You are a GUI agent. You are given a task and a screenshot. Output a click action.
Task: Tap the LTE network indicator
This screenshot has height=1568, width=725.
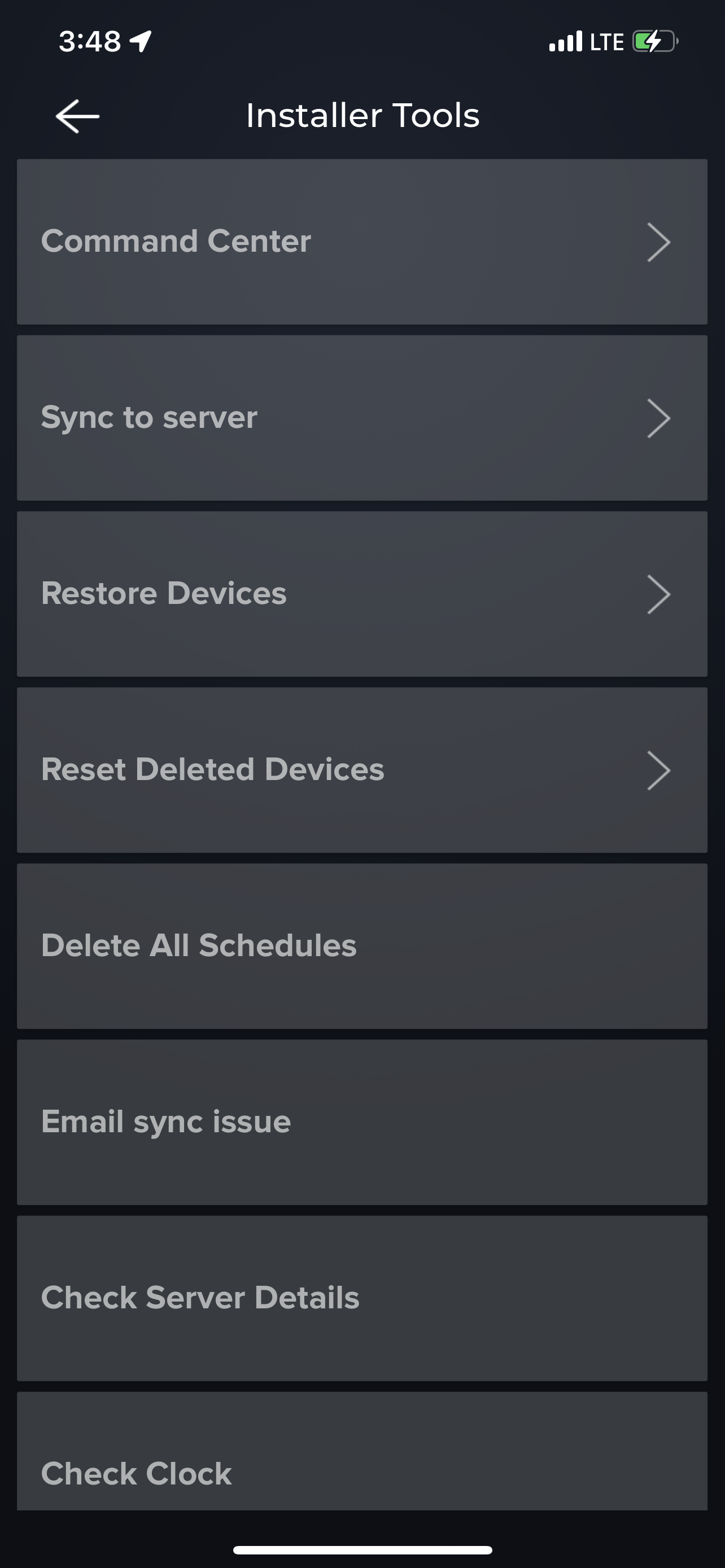606,42
